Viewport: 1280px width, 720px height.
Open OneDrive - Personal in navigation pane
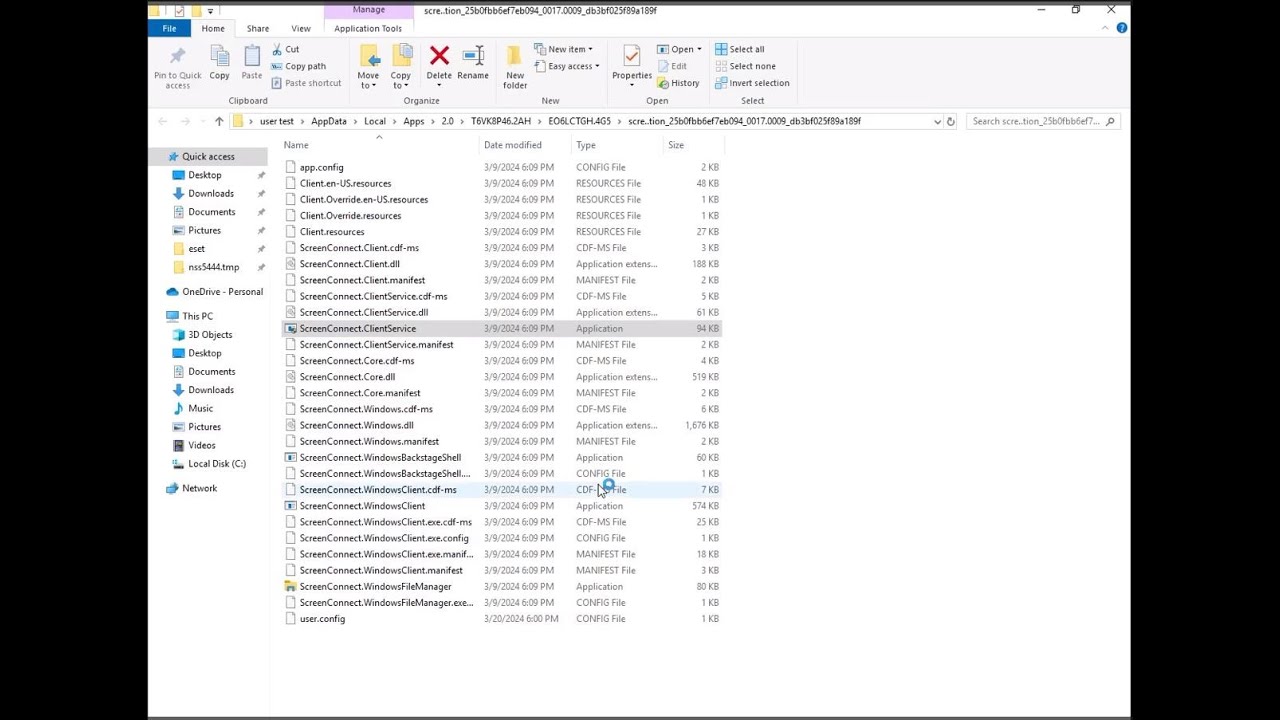pos(222,292)
